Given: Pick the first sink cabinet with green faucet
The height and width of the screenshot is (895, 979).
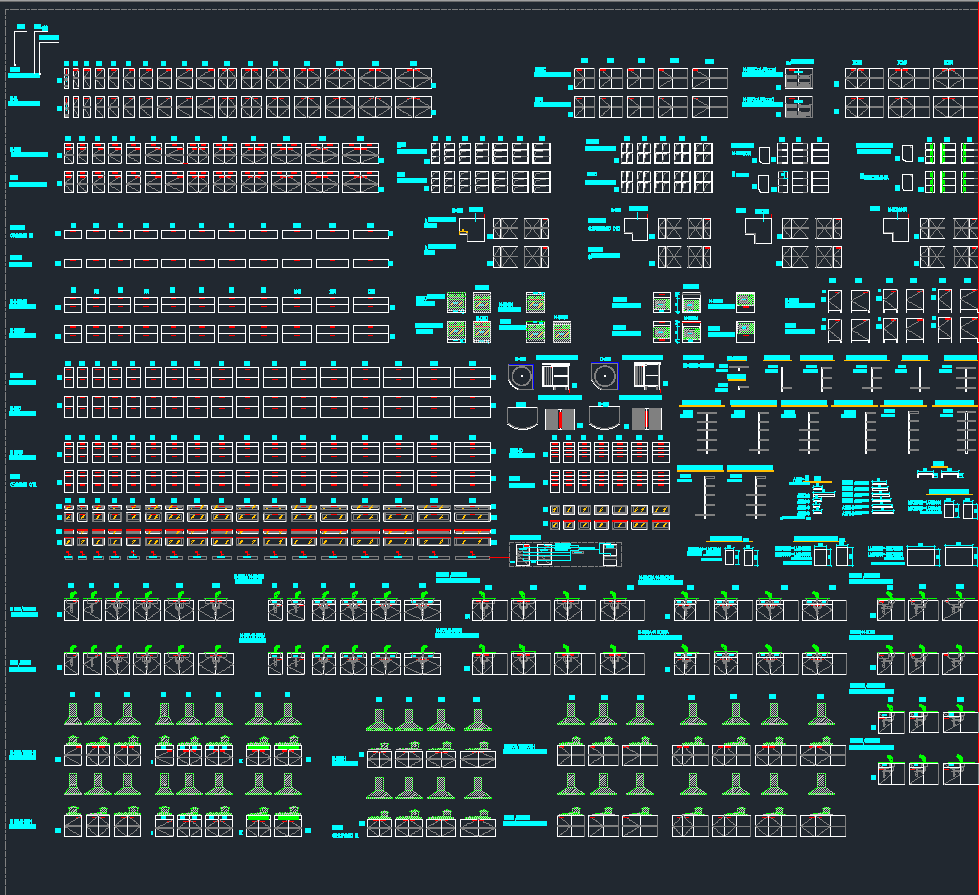Looking at the screenshot, I should [x=72, y=608].
